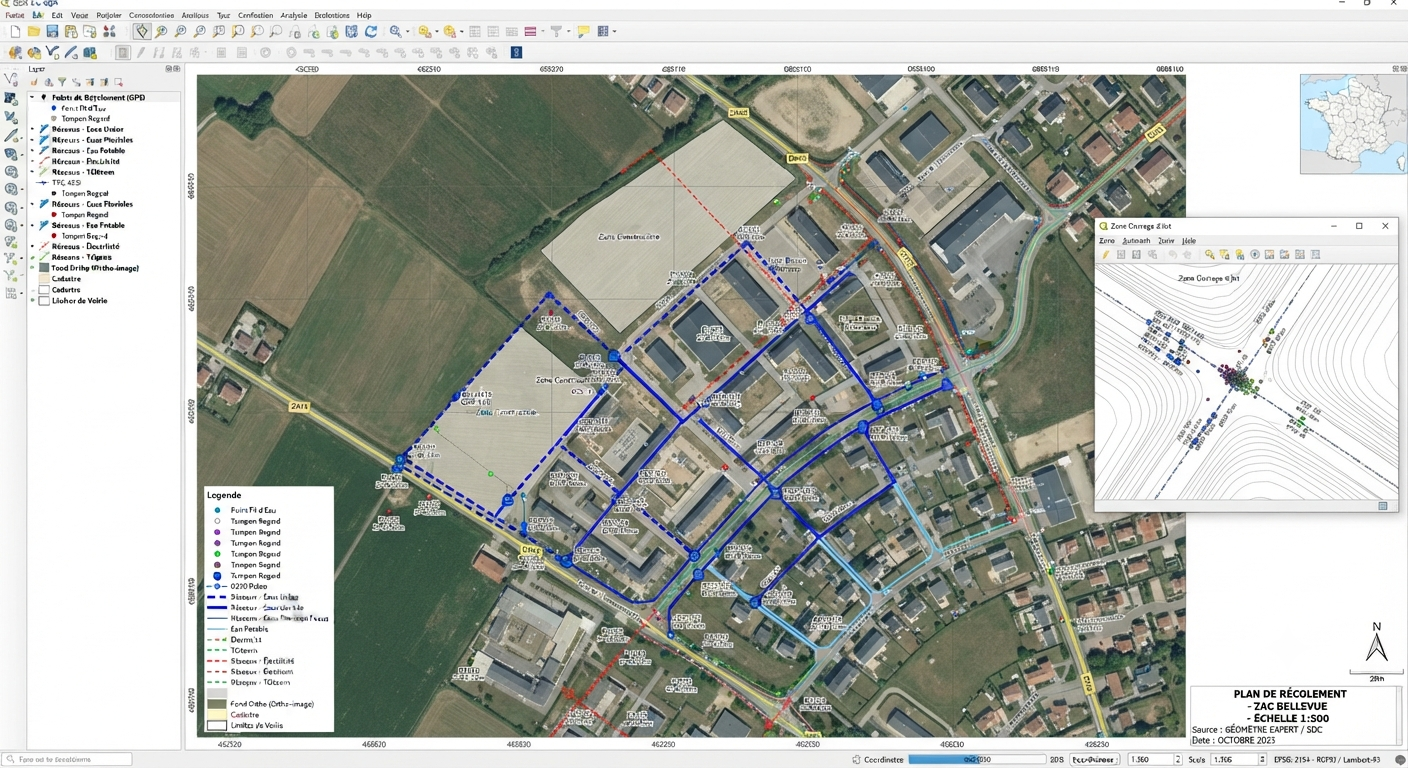Click filter funnel icon in Layers panel

pyautogui.click(x=62, y=82)
